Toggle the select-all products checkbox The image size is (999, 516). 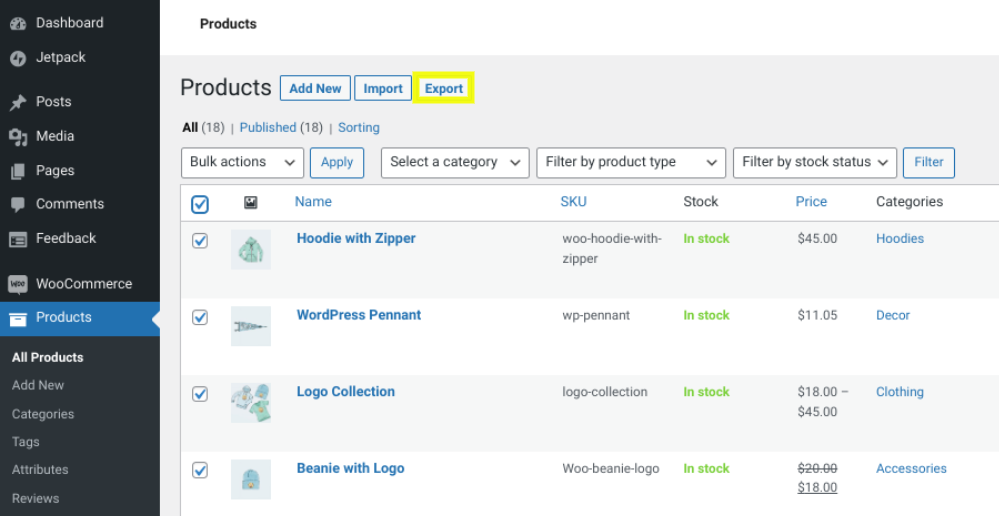[x=200, y=204]
